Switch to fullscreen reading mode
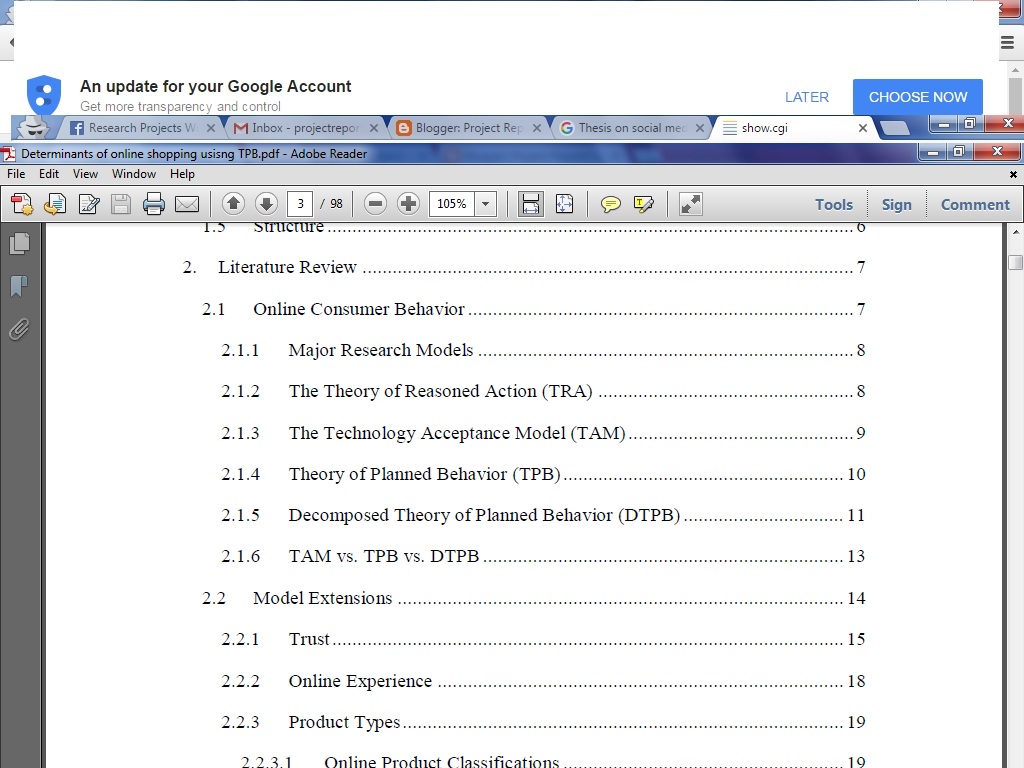This screenshot has height=768, width=1024. point(689,204)
